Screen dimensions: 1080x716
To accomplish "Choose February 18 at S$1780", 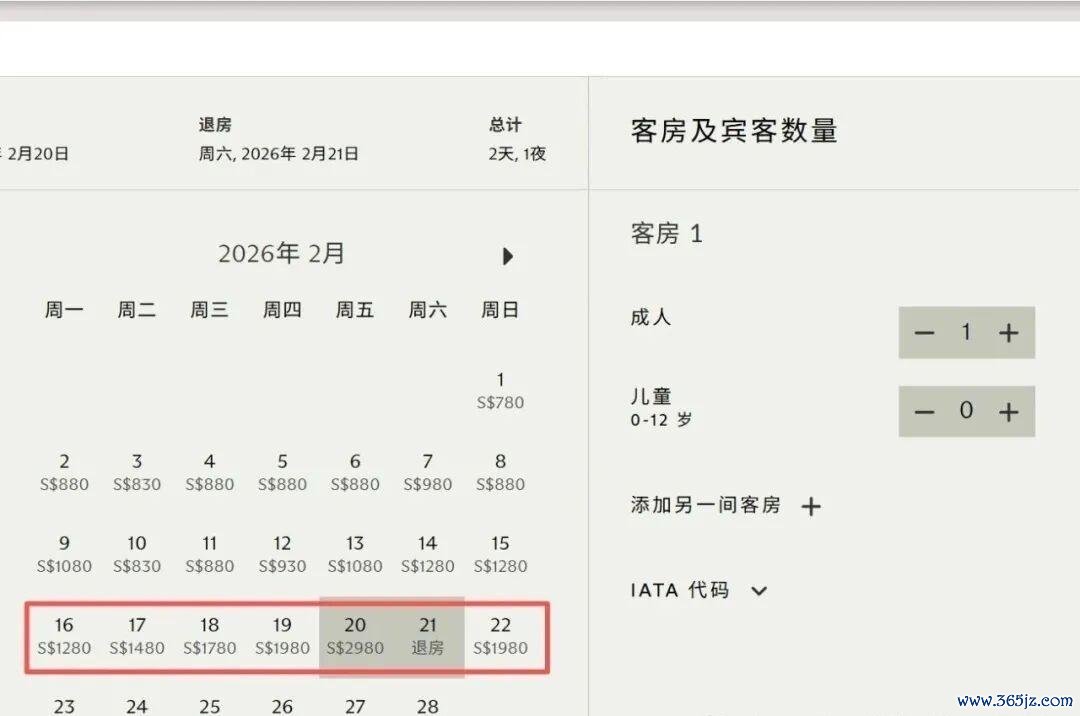I will 209,636.
